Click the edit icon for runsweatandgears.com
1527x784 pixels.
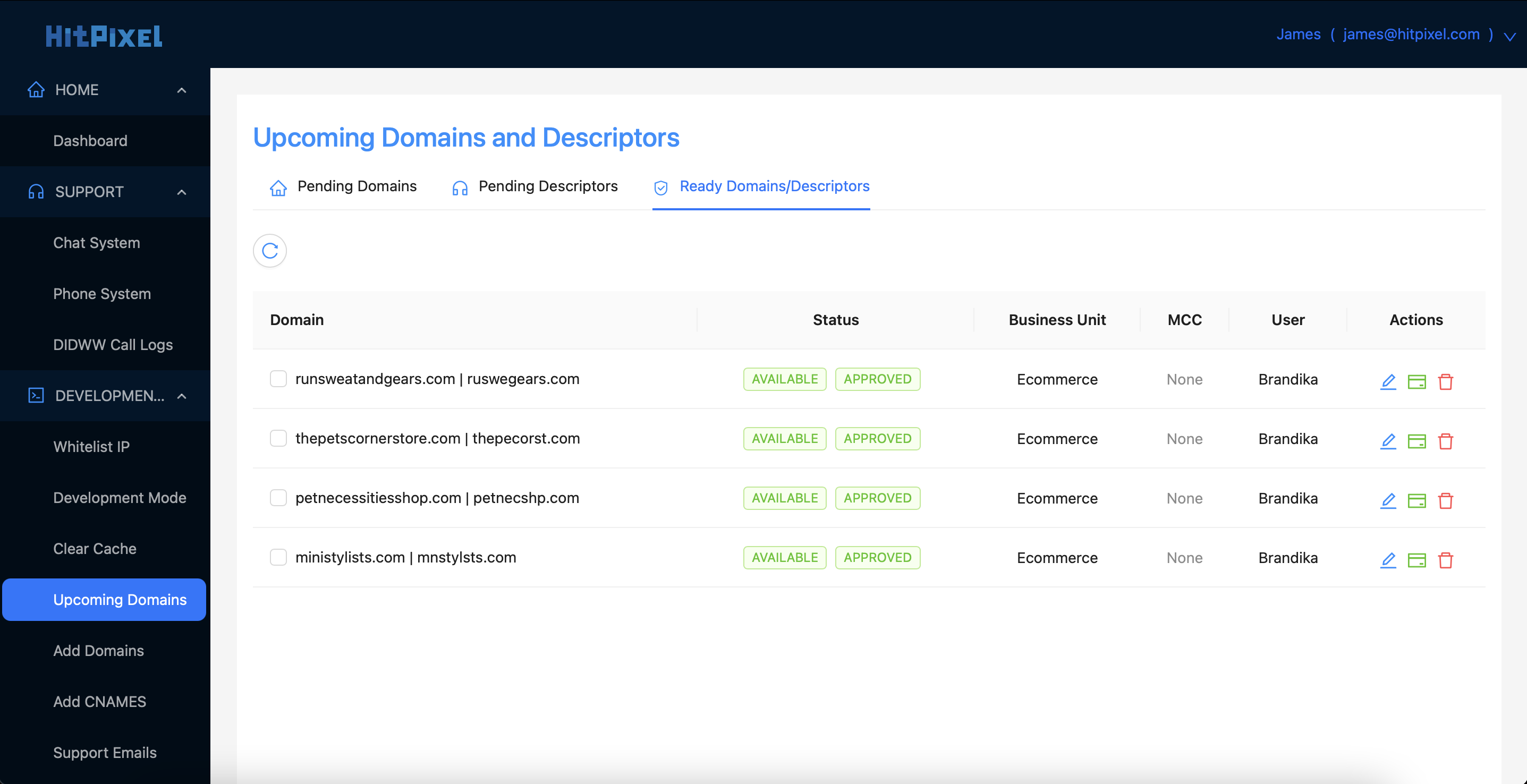click(x=1388, y=378)
